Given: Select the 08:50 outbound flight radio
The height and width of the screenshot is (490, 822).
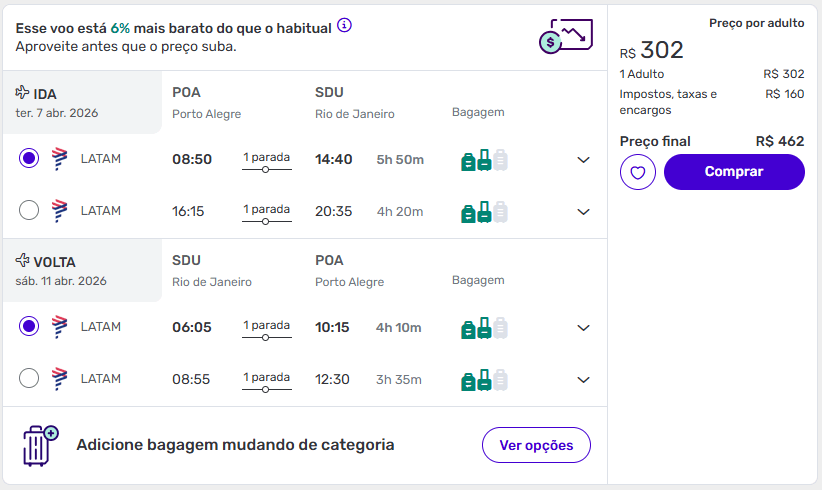Looking at the screenshot, I should coord(29,159).
